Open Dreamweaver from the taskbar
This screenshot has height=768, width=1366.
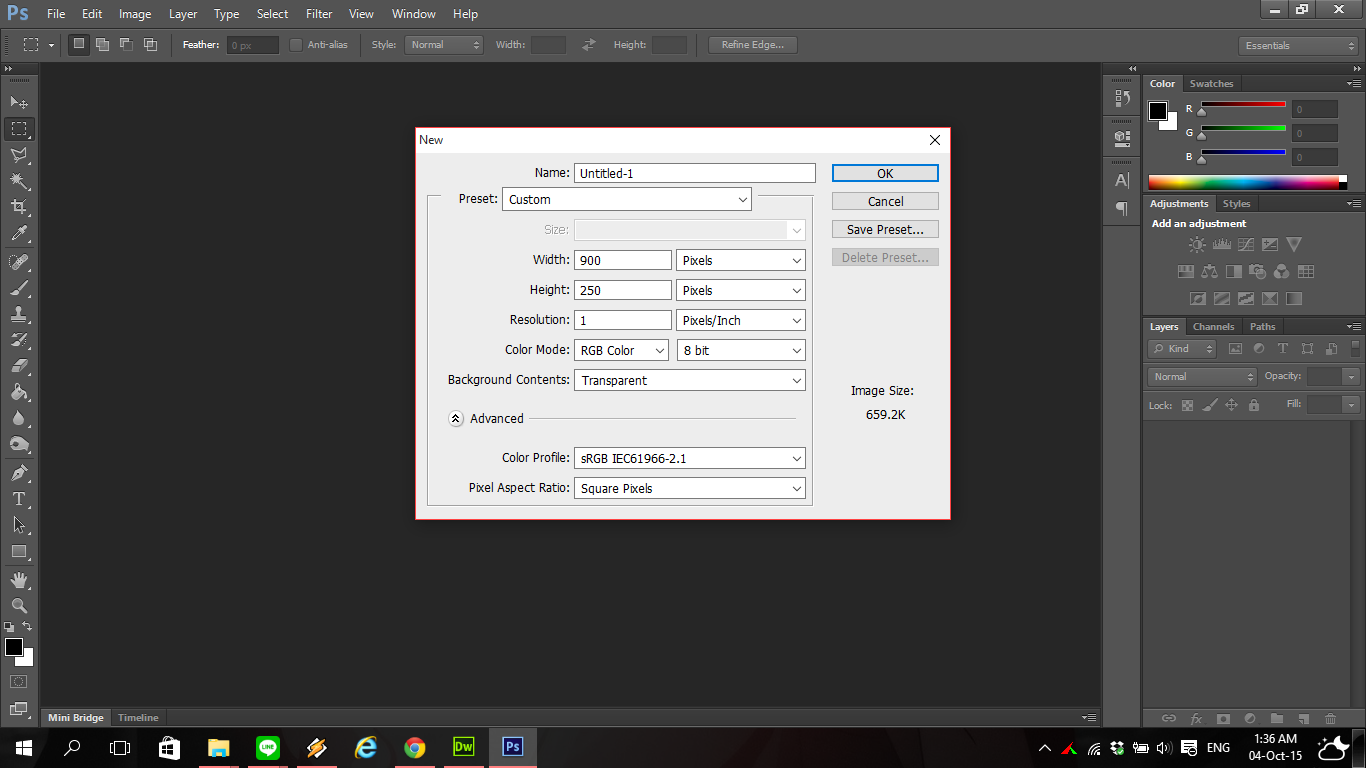tap(463, 747)
